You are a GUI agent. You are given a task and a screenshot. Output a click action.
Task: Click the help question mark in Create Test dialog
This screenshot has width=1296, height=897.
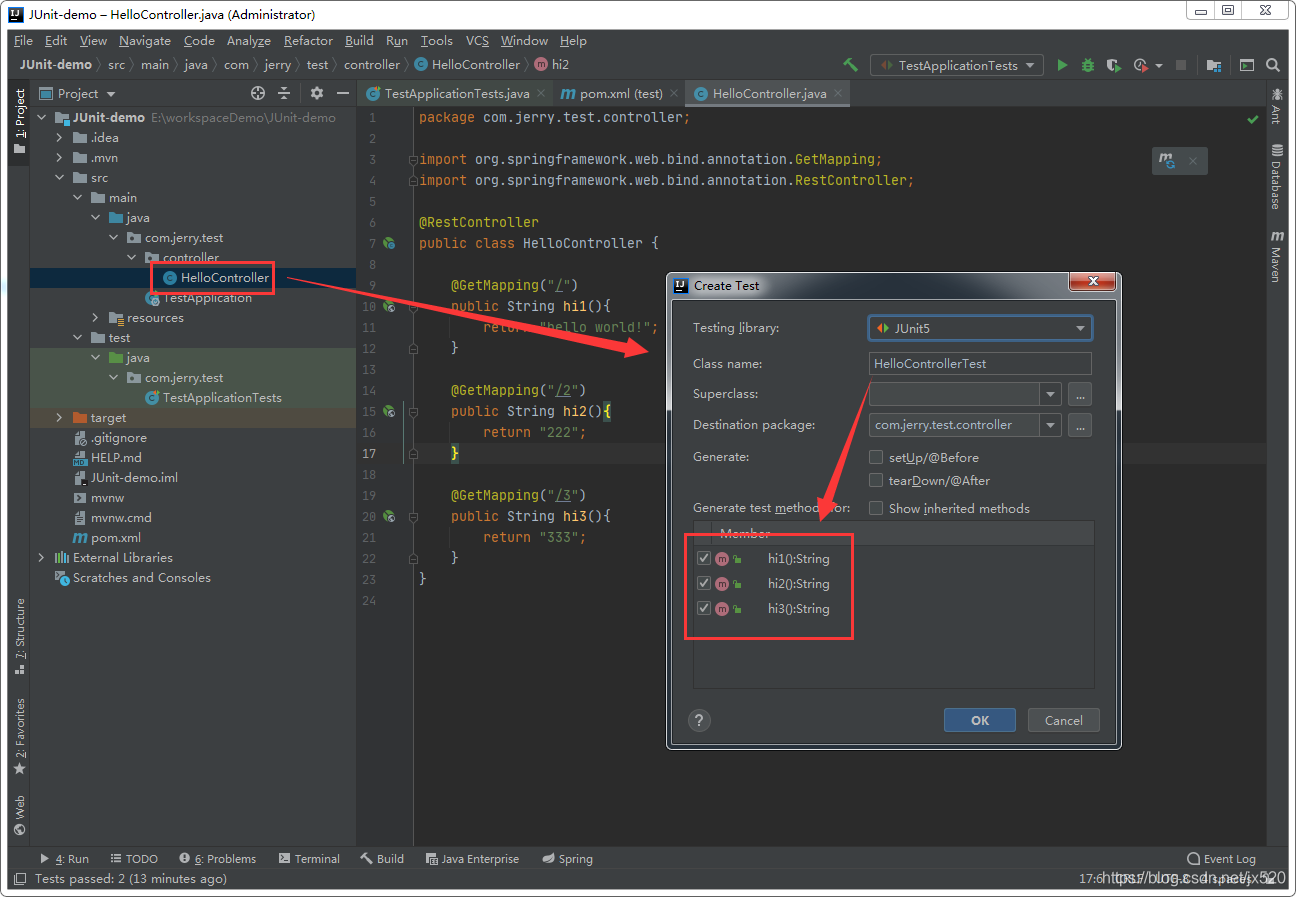click(700, 720)
